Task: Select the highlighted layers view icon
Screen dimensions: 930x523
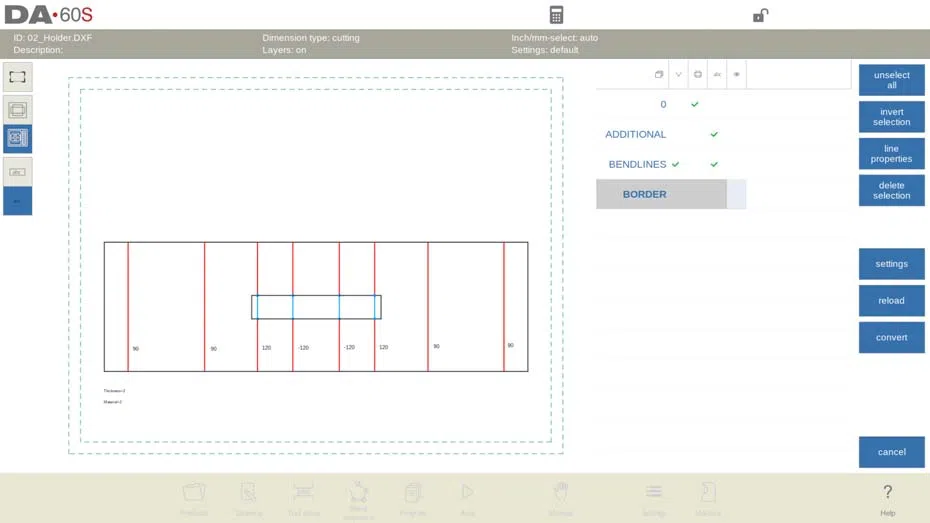Action: [x=17, y=139]
